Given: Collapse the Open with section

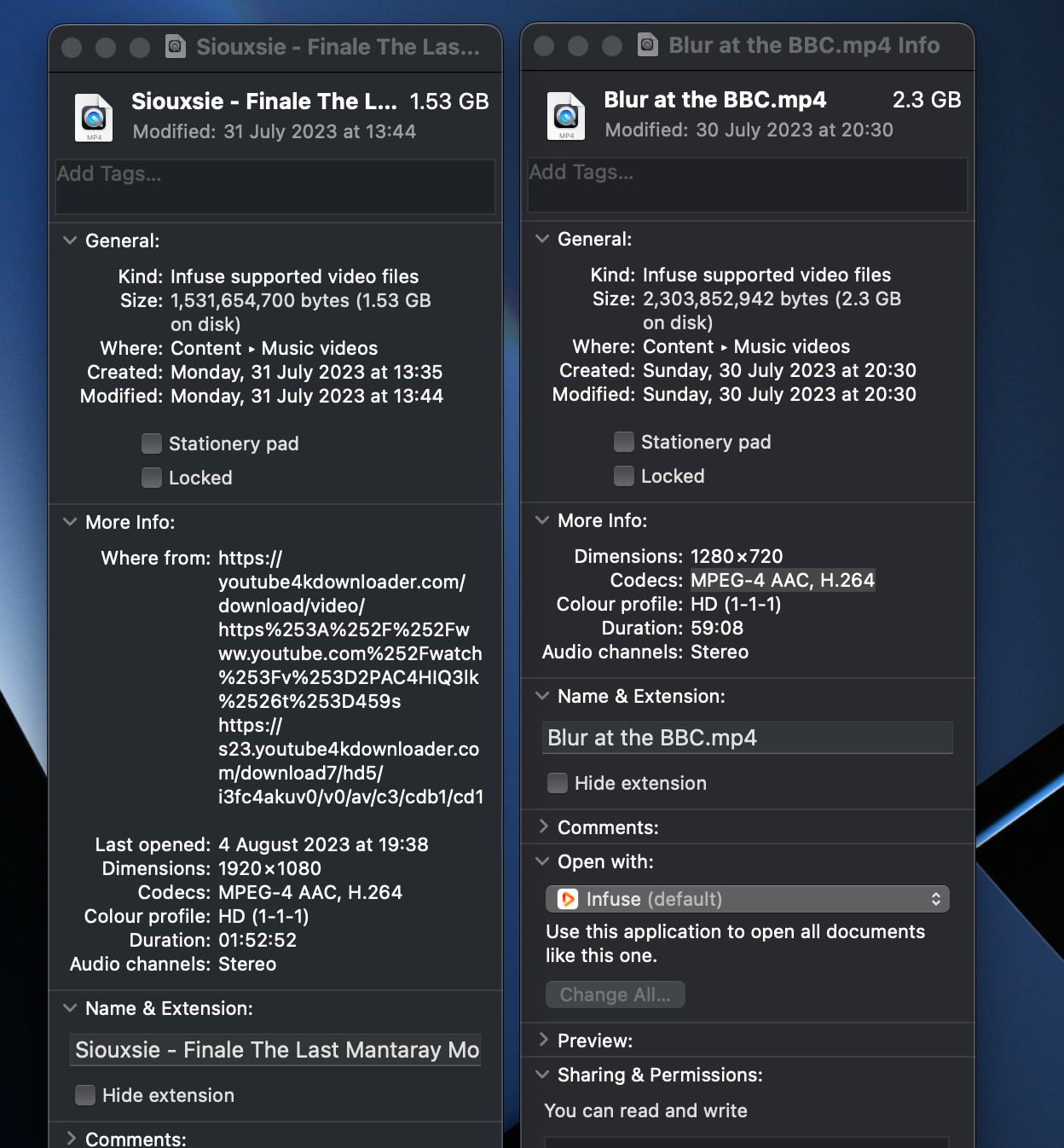Looking at the screenshot, I should (x=542, y=861).
